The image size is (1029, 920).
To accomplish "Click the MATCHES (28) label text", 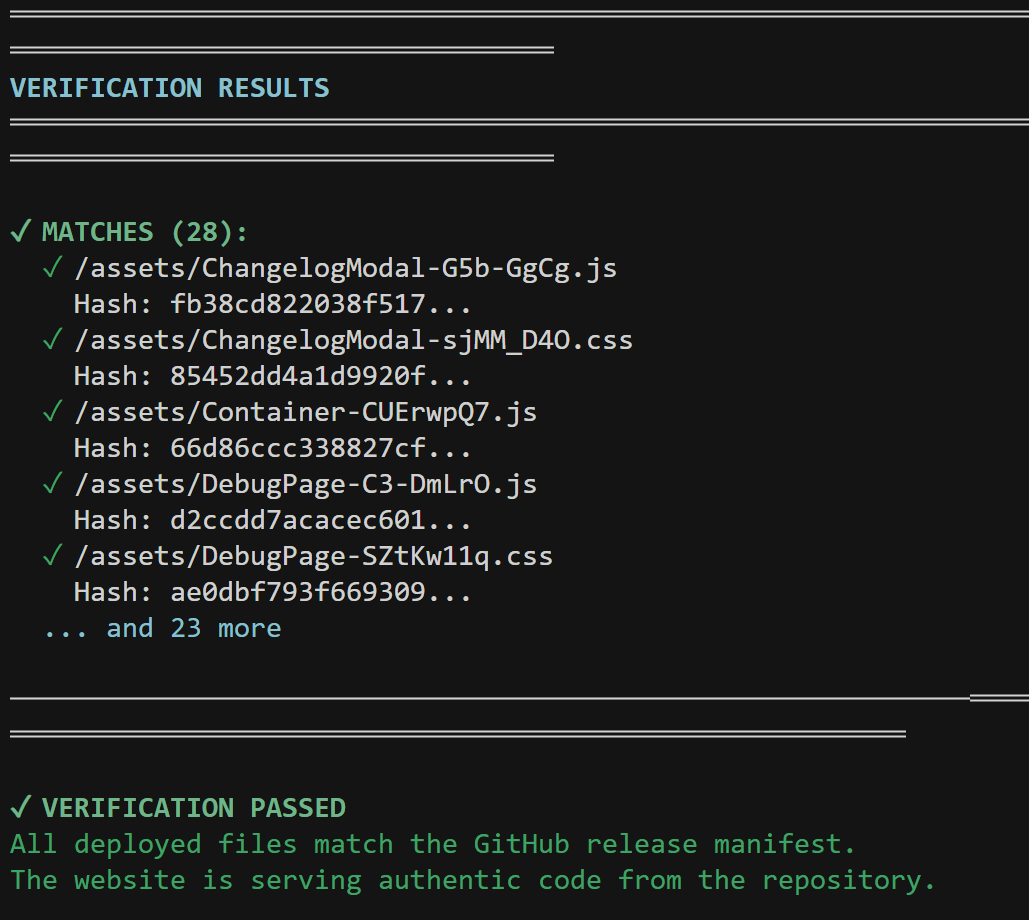I will 145,232.
